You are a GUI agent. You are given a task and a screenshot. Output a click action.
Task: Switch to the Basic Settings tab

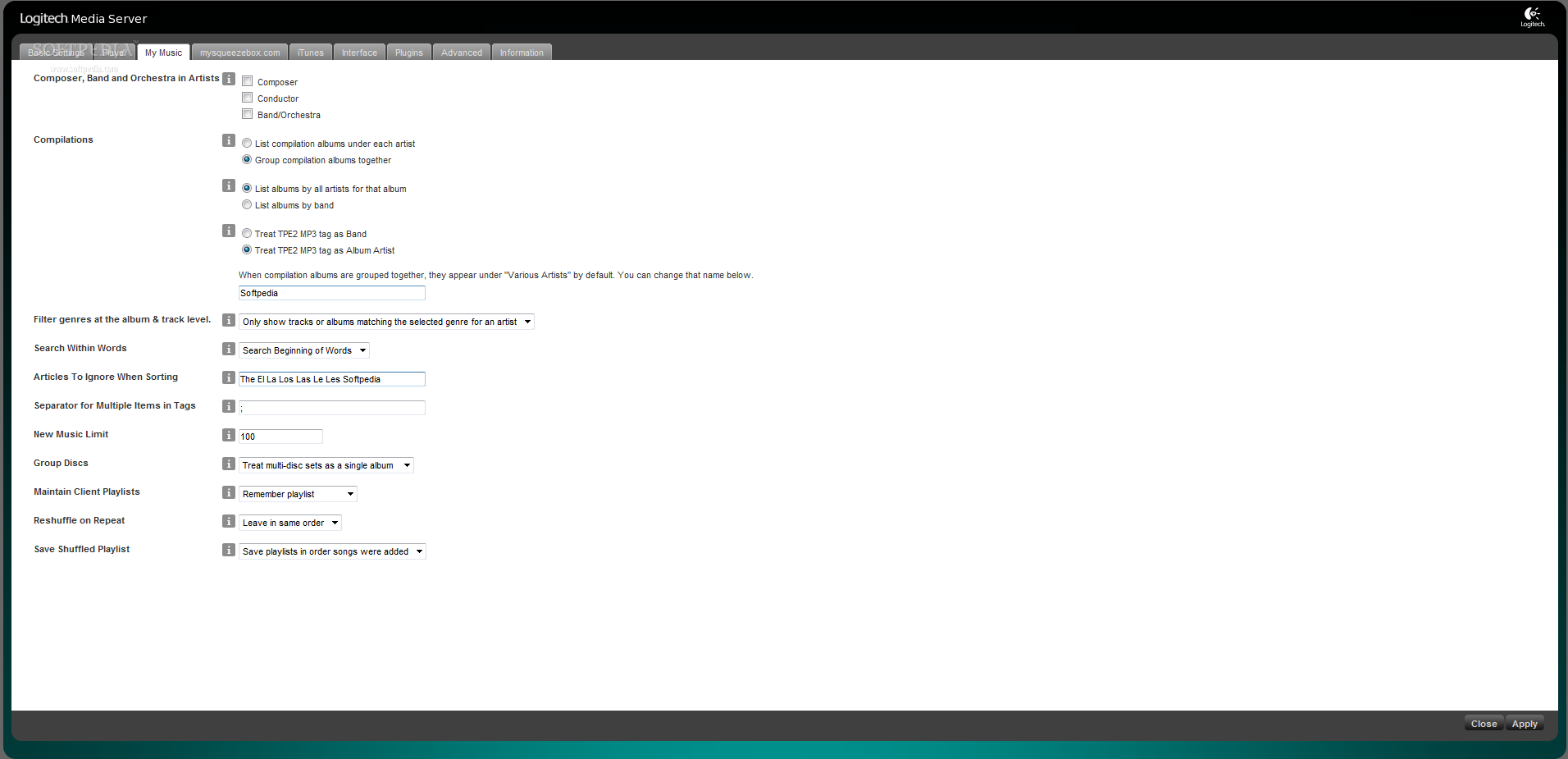point(56,53)
